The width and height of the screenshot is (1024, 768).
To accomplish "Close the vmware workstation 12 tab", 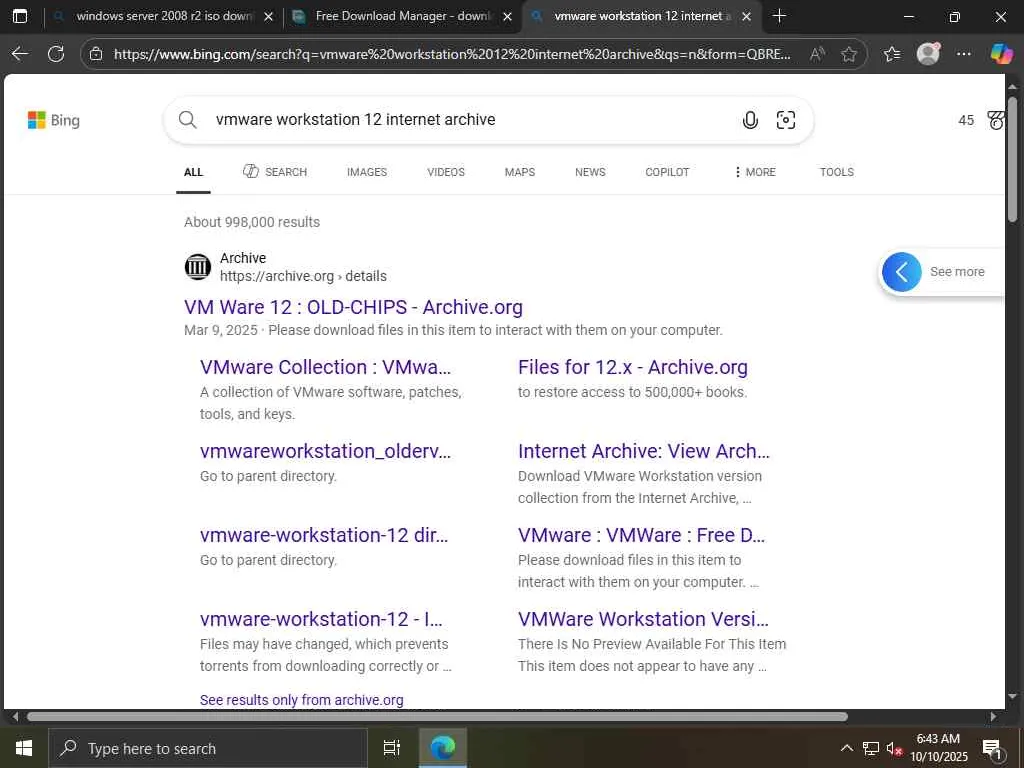I will 746,17.
